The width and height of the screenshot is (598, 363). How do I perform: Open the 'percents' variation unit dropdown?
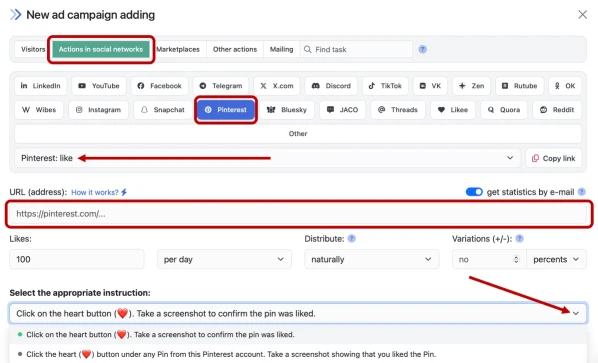point(556,259)
